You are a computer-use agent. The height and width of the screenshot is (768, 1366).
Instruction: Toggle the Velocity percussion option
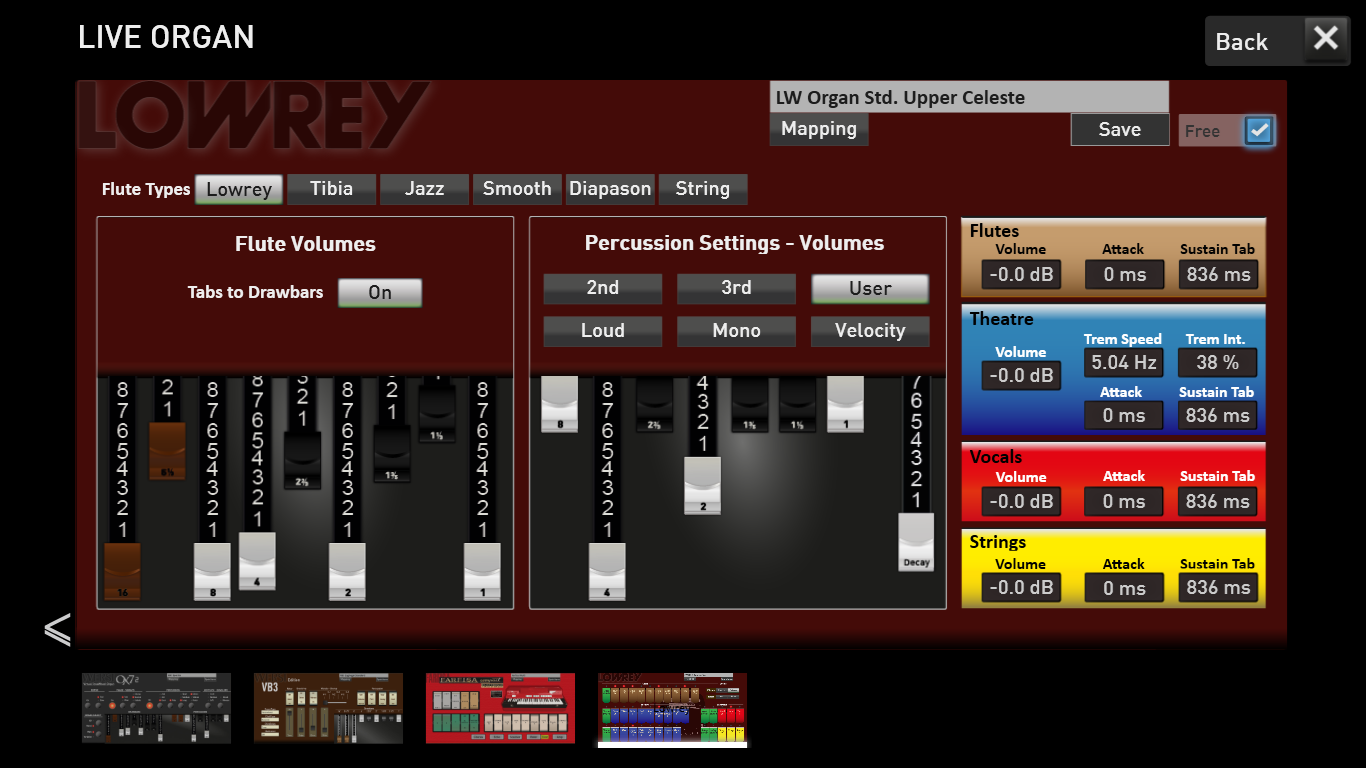tap(870, 331)
